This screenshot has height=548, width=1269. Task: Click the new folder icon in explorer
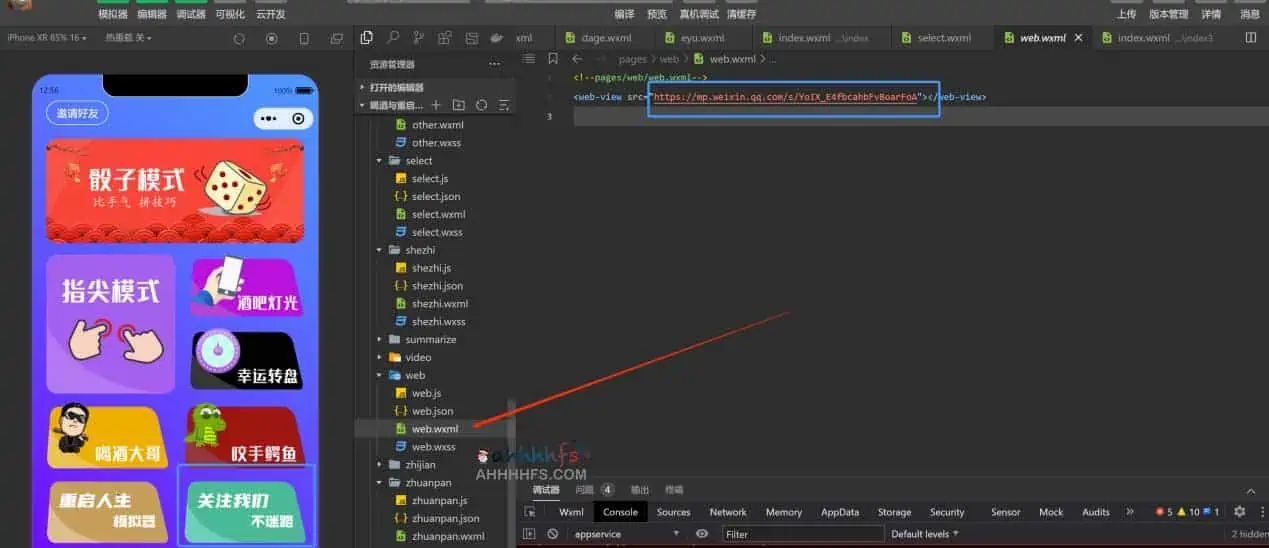click(459, 105)
